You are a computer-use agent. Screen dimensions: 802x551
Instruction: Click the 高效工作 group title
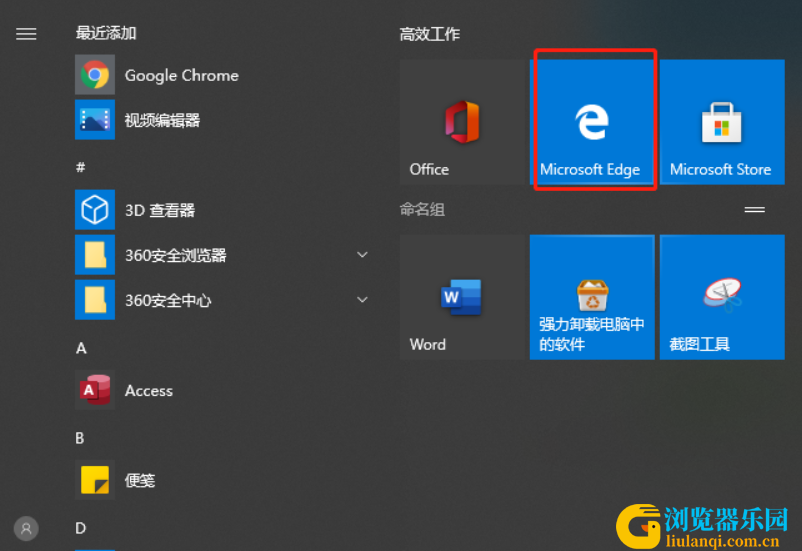pyautogui.click(x=430, y=34)
